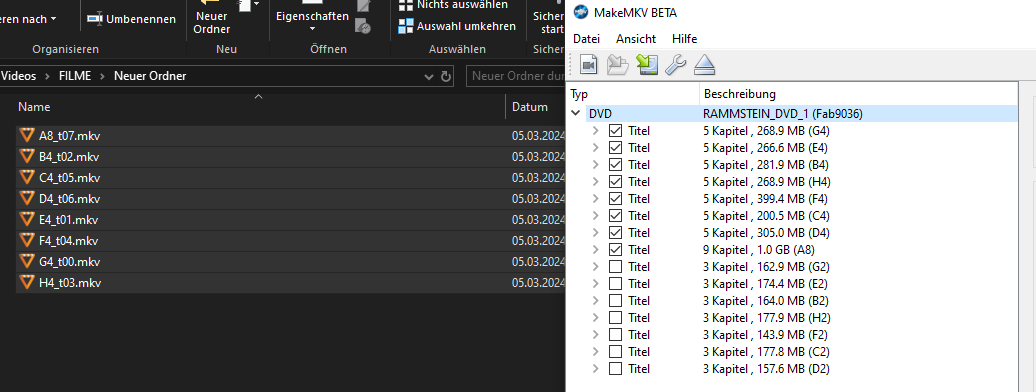Open the address bar history dropdown
Viewport: 1036px width, 392px height.
coord(429,77)
